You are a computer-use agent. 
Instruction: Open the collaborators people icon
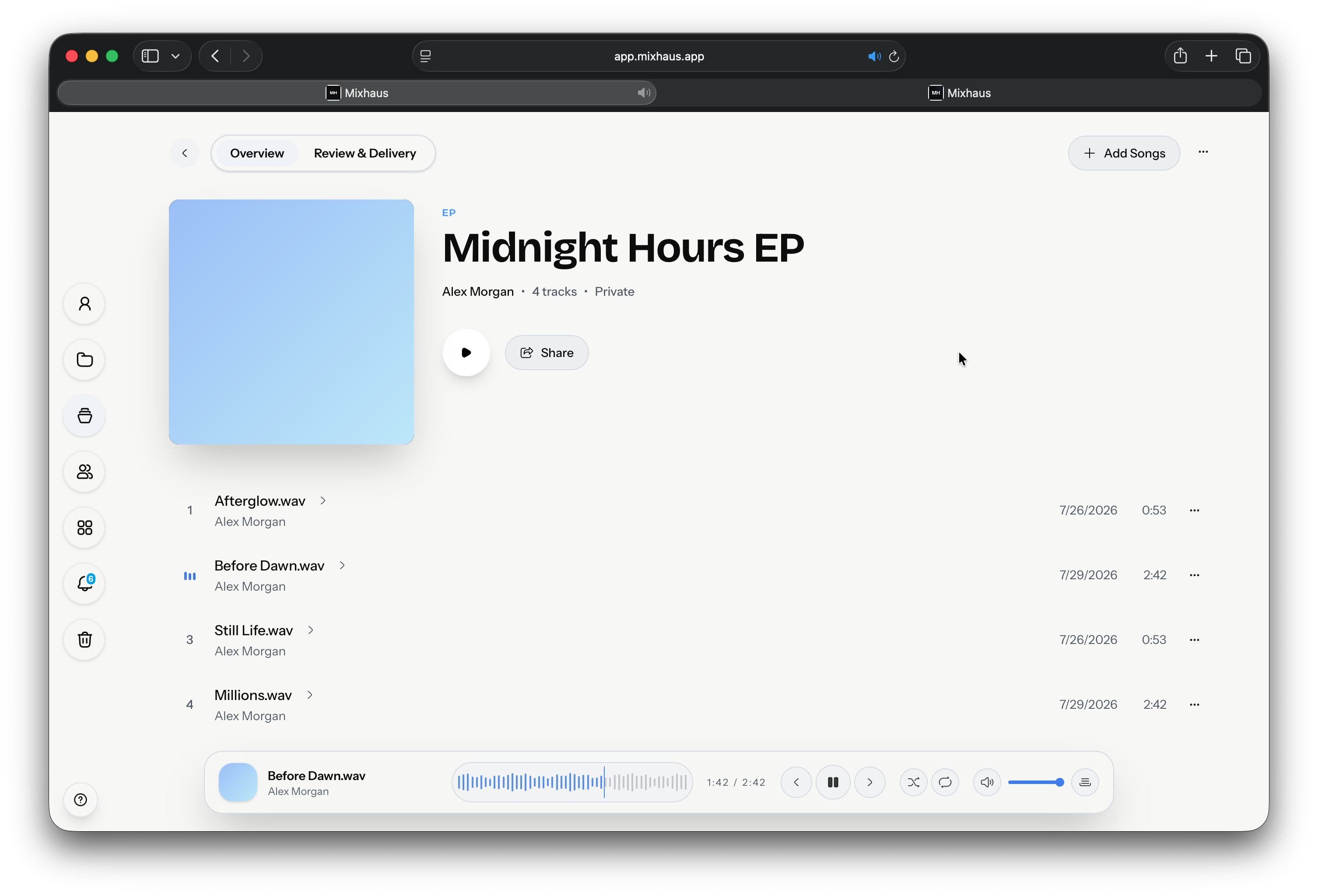pyautogui.click(x=84, y=472)
